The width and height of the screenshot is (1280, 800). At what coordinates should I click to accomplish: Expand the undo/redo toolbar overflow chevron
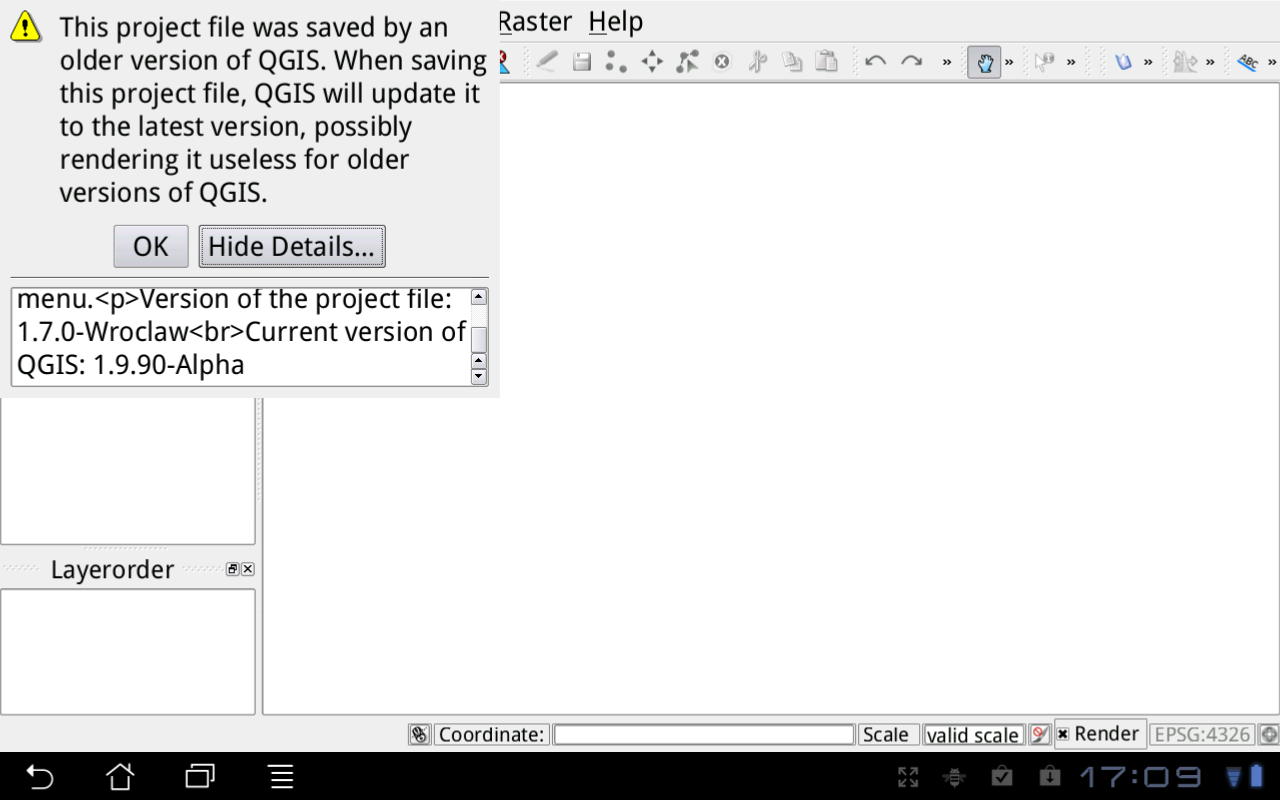[947, 62]
